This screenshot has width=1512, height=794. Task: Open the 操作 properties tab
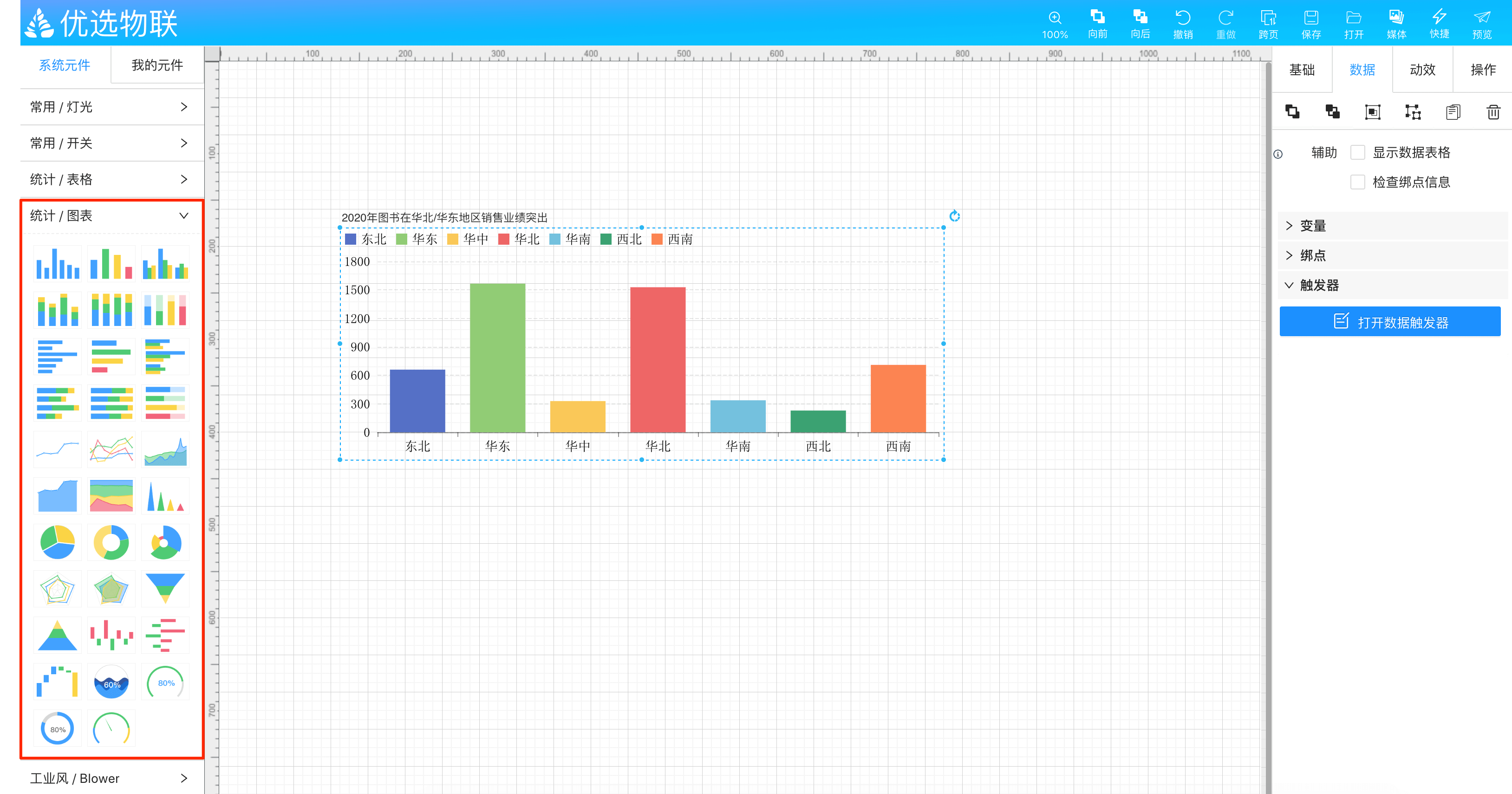[x=1483, y=70]
